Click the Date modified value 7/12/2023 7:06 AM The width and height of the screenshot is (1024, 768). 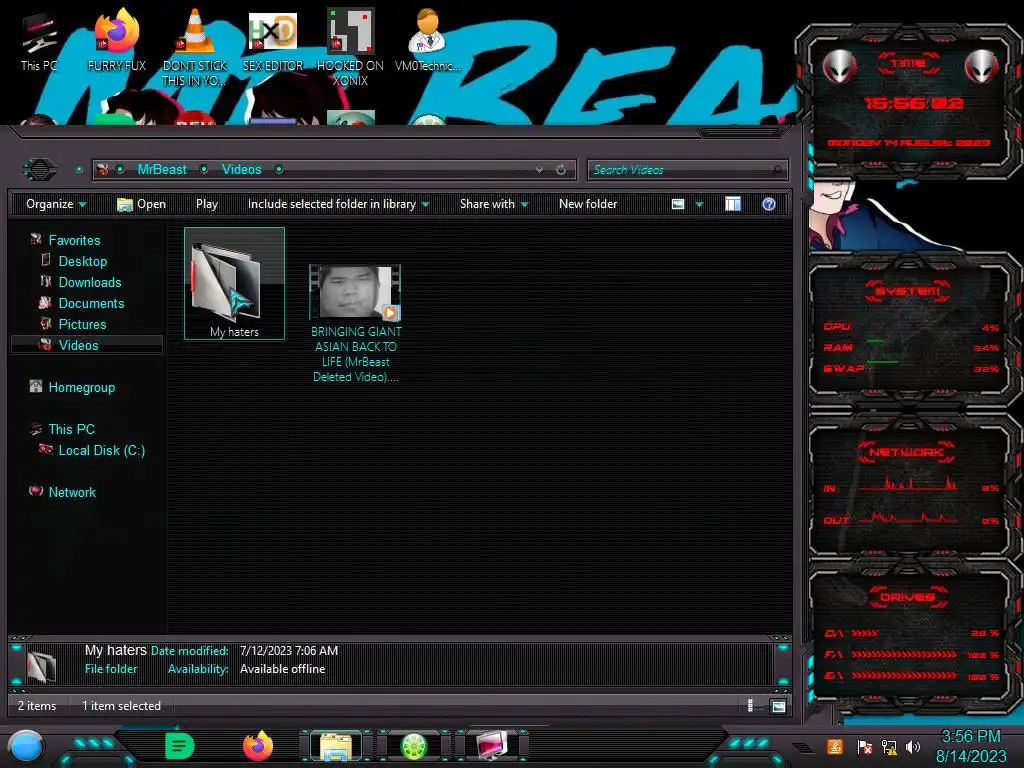(289, 650)
